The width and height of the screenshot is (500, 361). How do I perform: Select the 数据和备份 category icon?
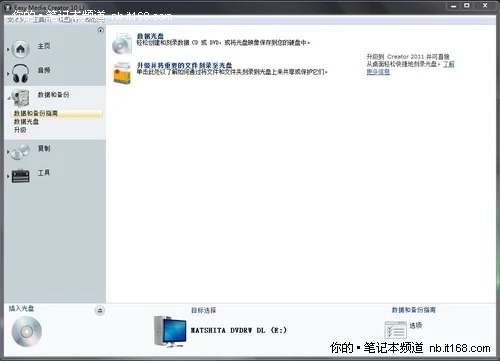point(21,98)
